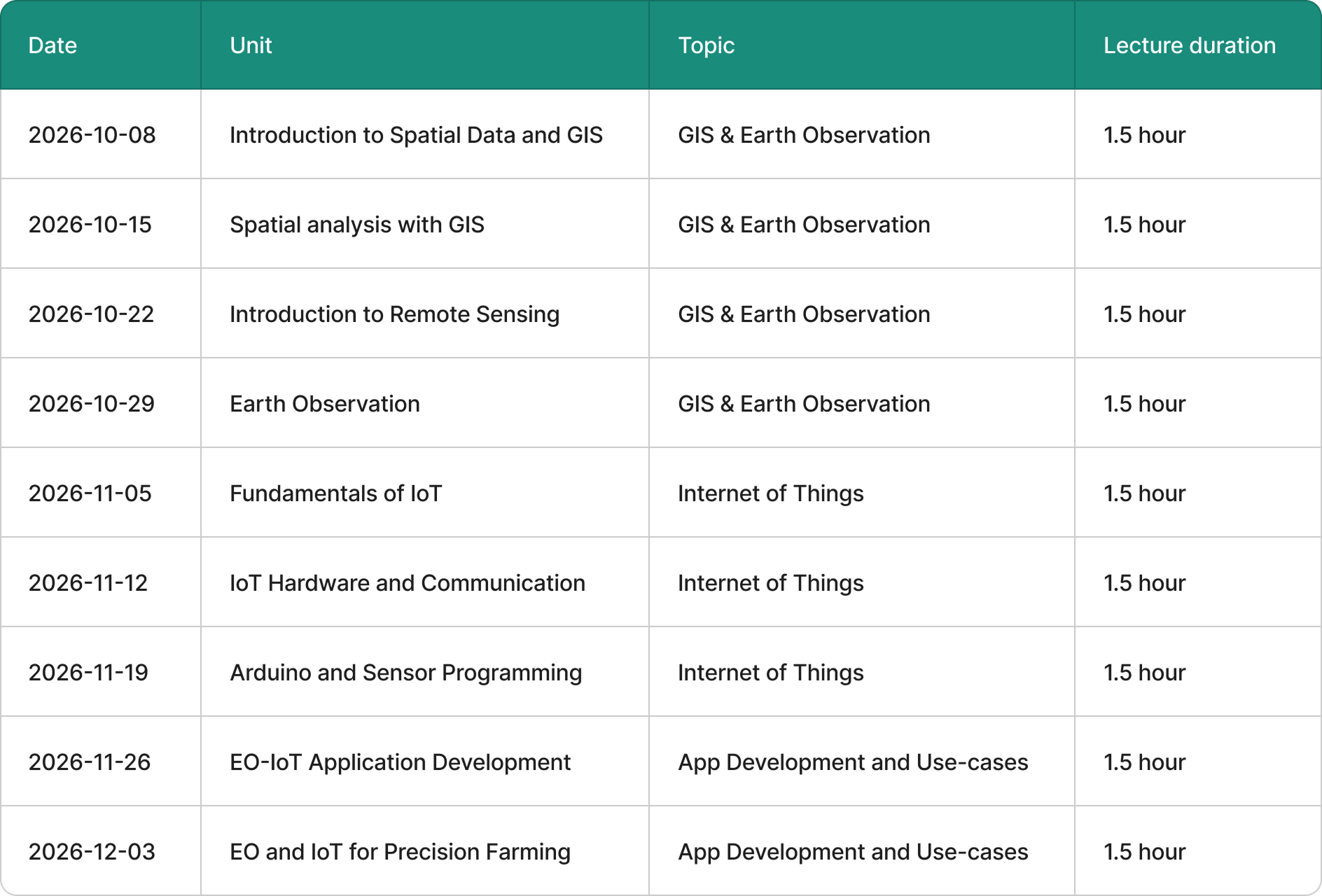Image resolution: width=1322 pixels, height=896 pixels.
Task: Select the date 2026-11-19
Action: (88, 673)
